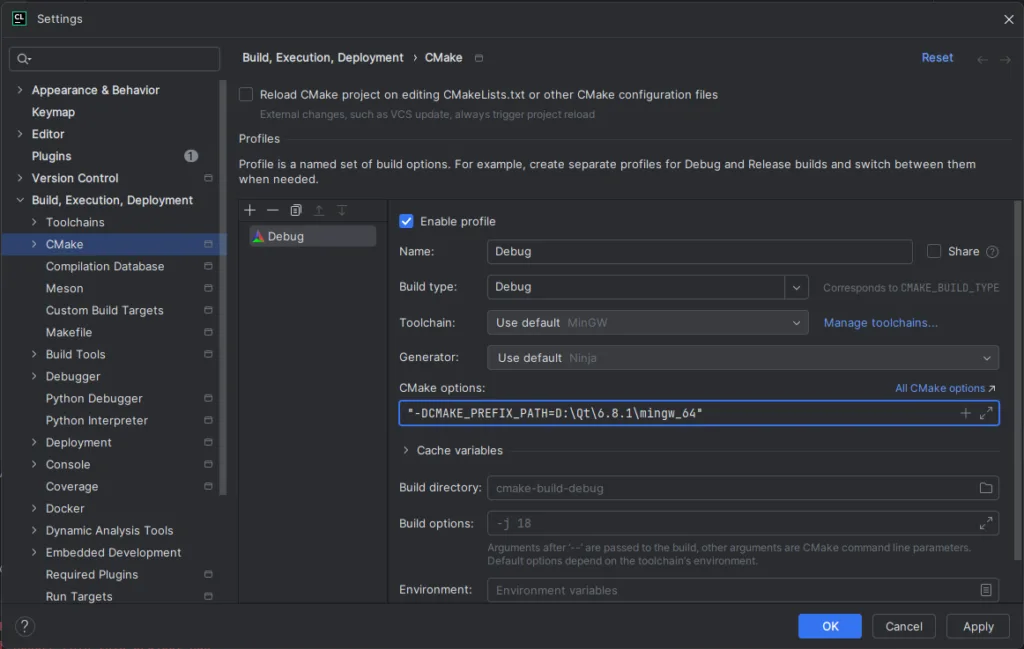This screenshot has width=1024, height=649.
Task: Open environment variables editor icon
Action: pos(985,590)
